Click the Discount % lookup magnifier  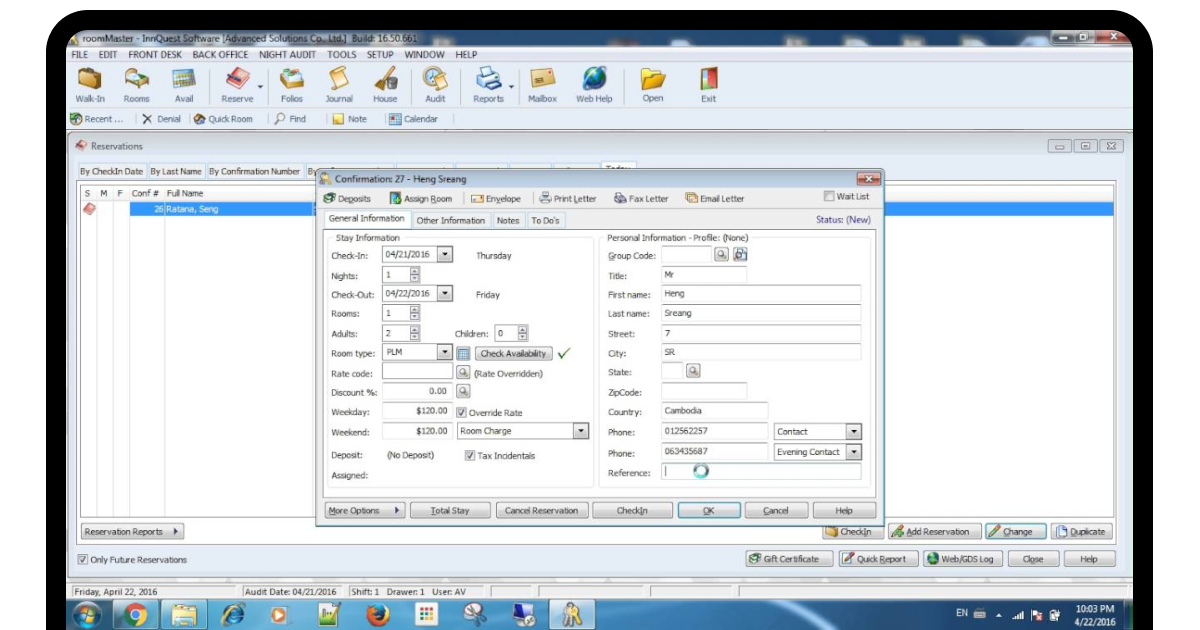pyautogui.click(x=463, y=392)
